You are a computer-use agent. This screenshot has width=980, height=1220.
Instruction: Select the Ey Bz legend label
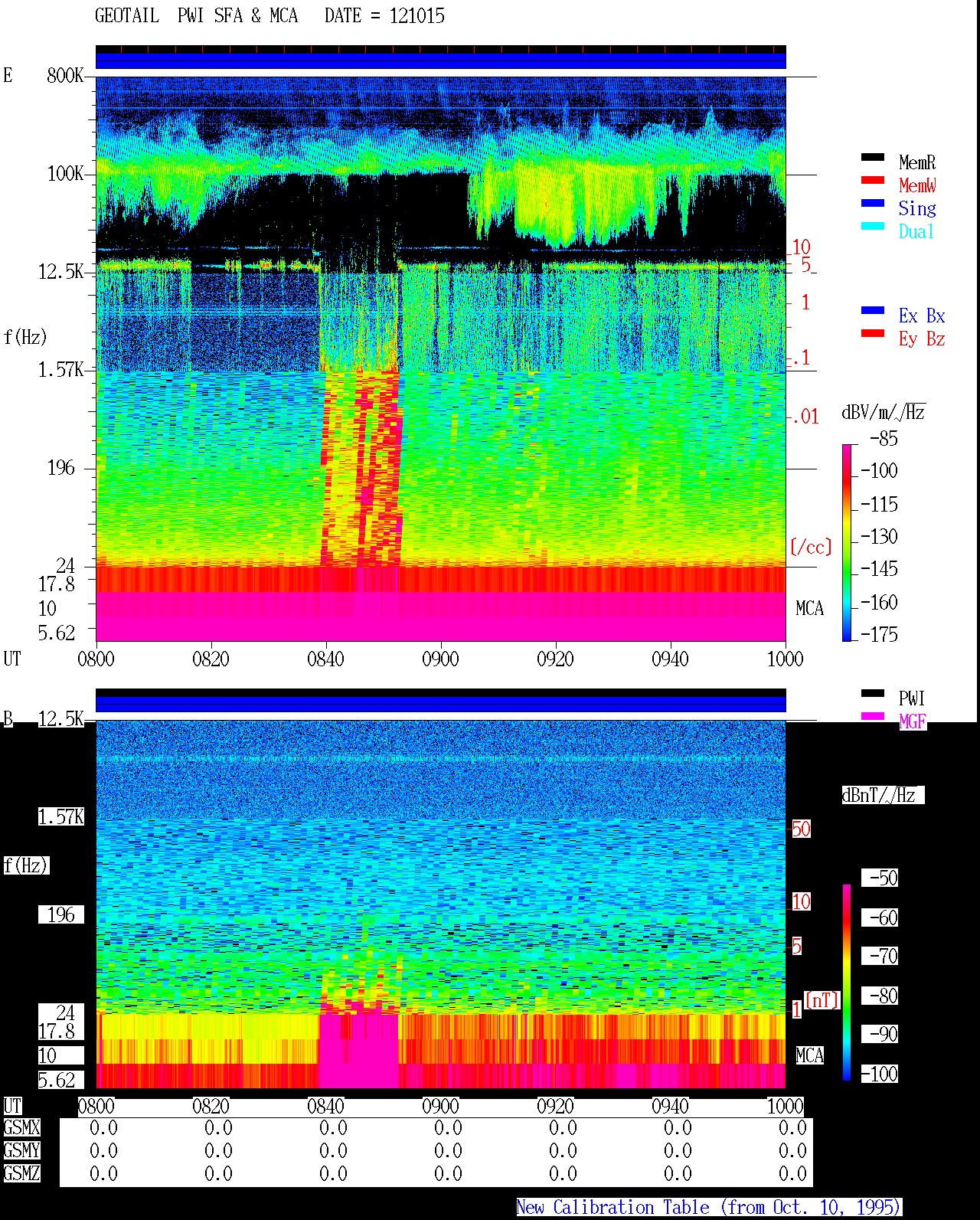(x=922, y=339)
